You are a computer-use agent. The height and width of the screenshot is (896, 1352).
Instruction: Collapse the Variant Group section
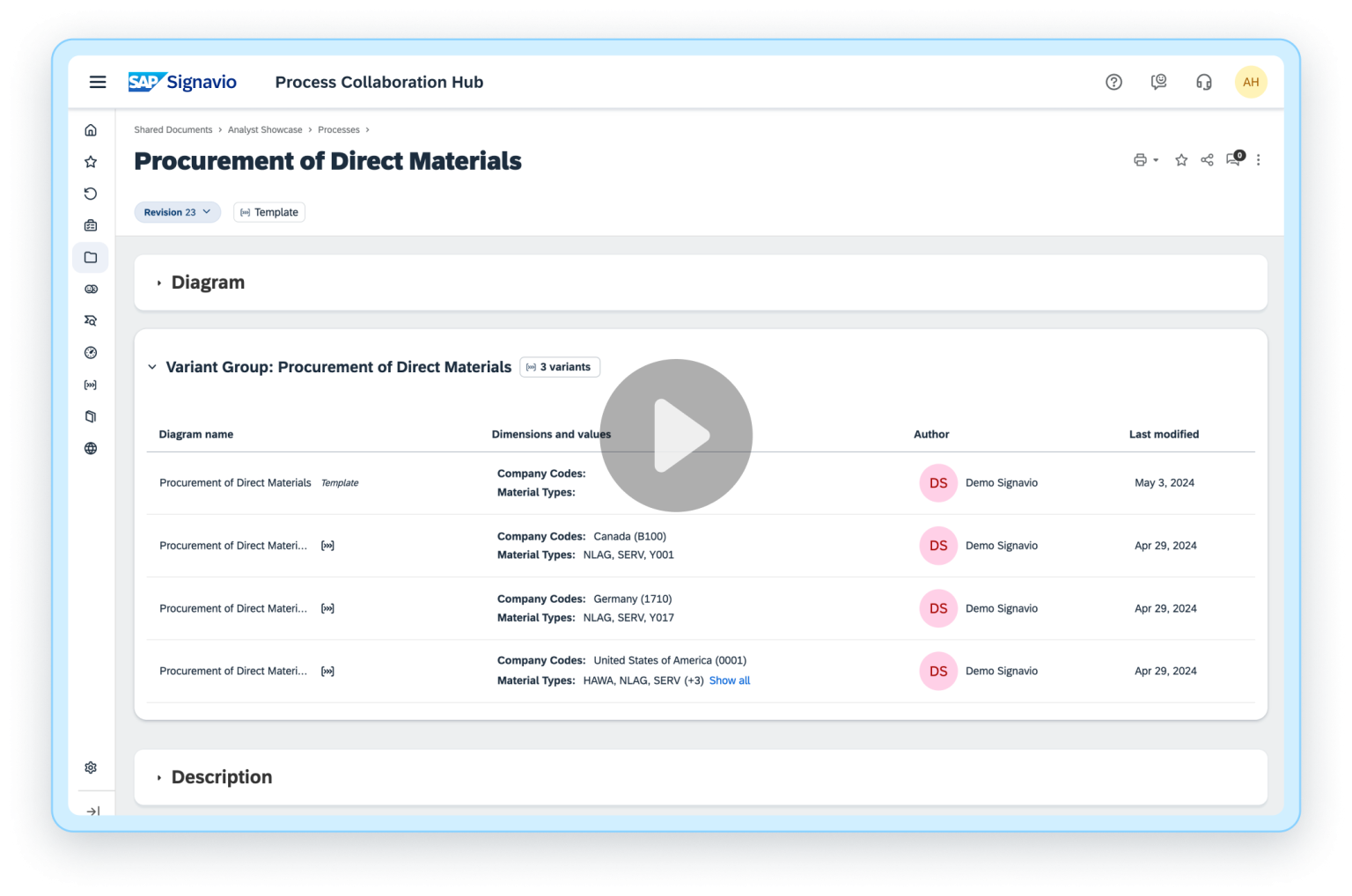[x=152, y=367]
